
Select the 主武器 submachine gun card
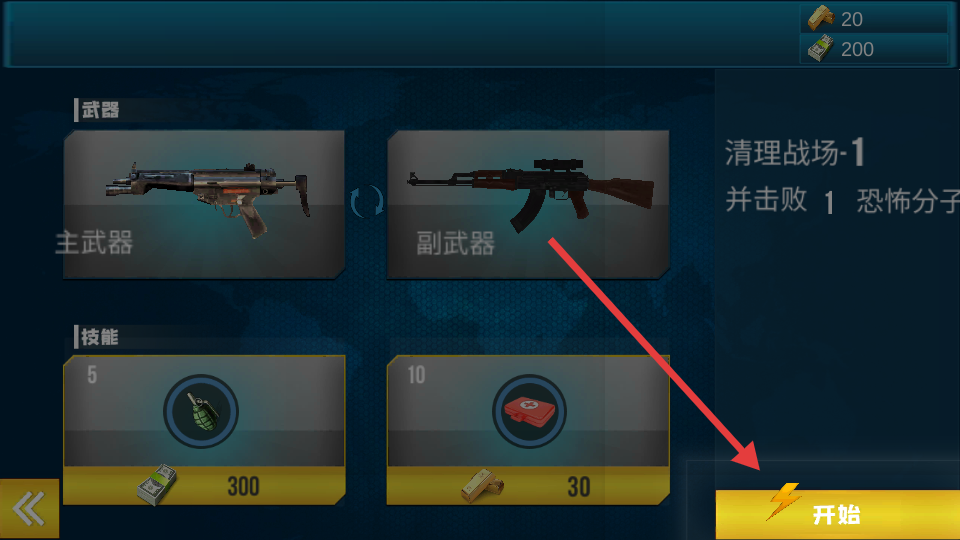[204, 204]
